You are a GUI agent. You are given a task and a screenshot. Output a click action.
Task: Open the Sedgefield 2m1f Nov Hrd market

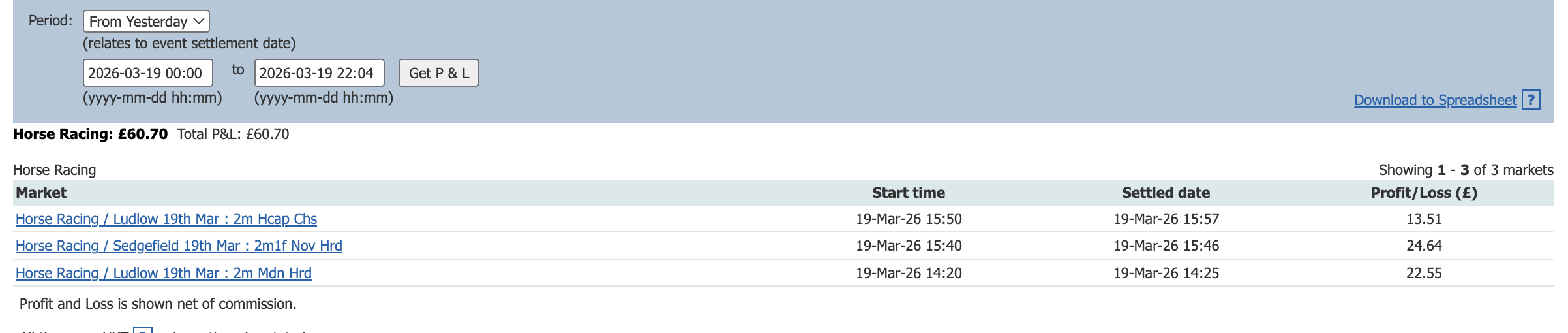point(179,246)
